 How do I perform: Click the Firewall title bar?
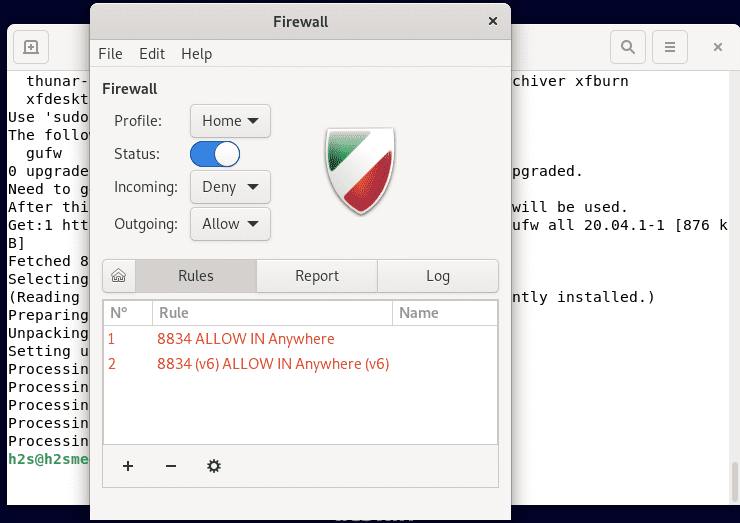(x=300, y=22)
